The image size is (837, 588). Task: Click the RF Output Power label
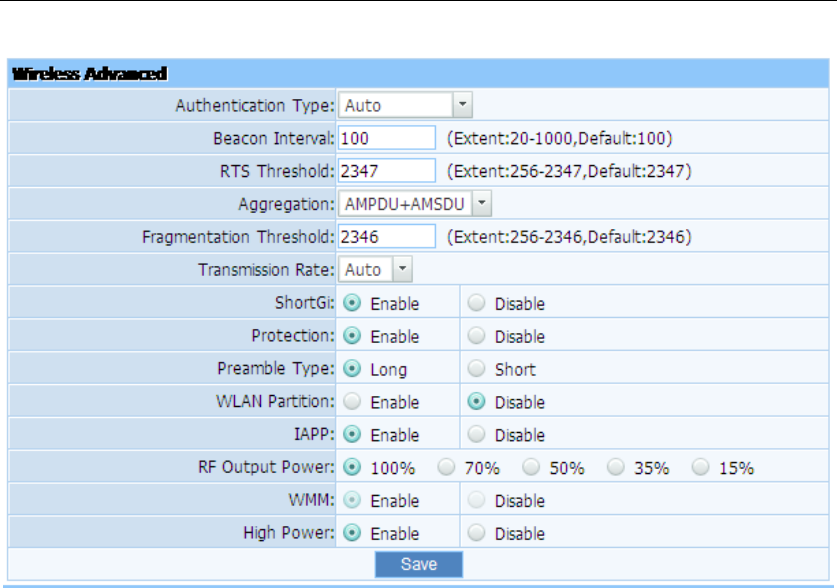click(266, 467)
